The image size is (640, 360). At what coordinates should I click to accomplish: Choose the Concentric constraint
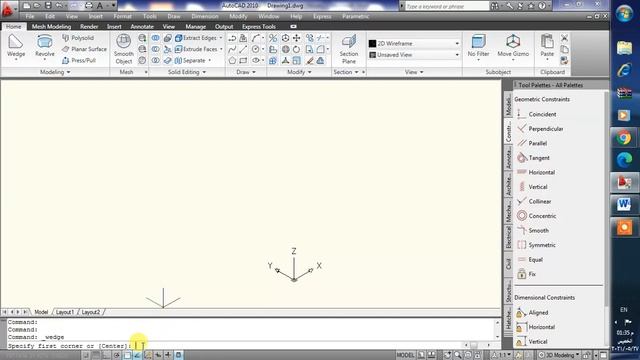(536, 216)
